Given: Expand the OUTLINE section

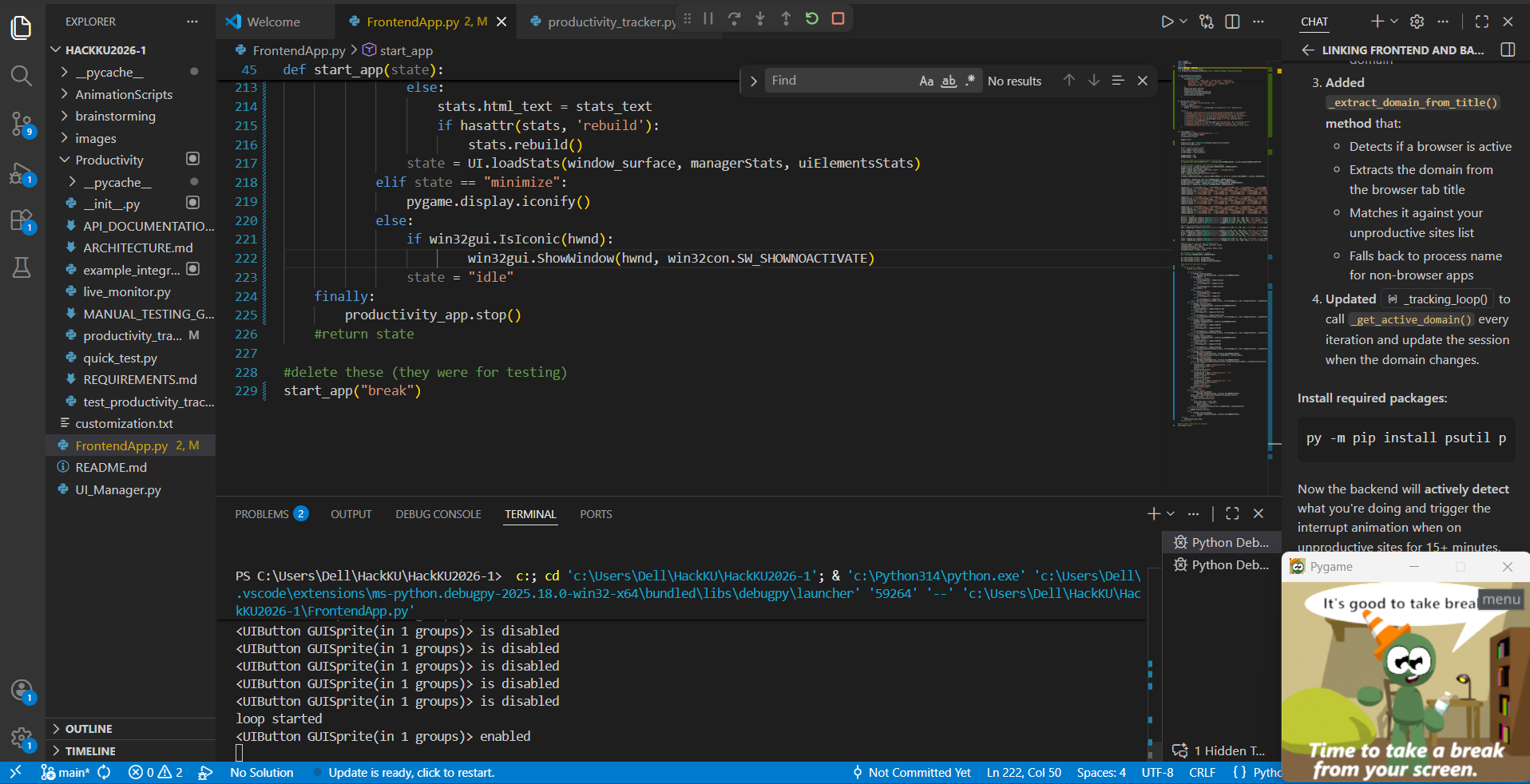Looking at the screenshot, I should point(89,729).
